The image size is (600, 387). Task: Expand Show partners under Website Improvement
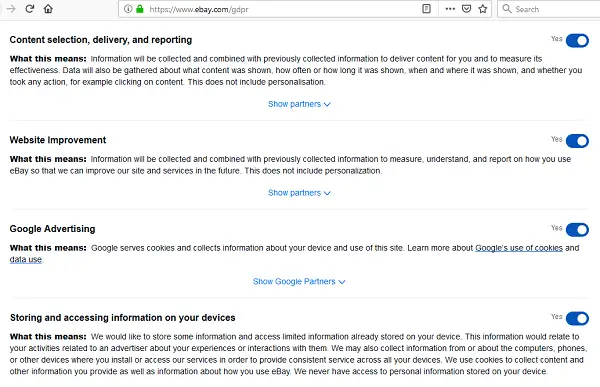point(299,193)
